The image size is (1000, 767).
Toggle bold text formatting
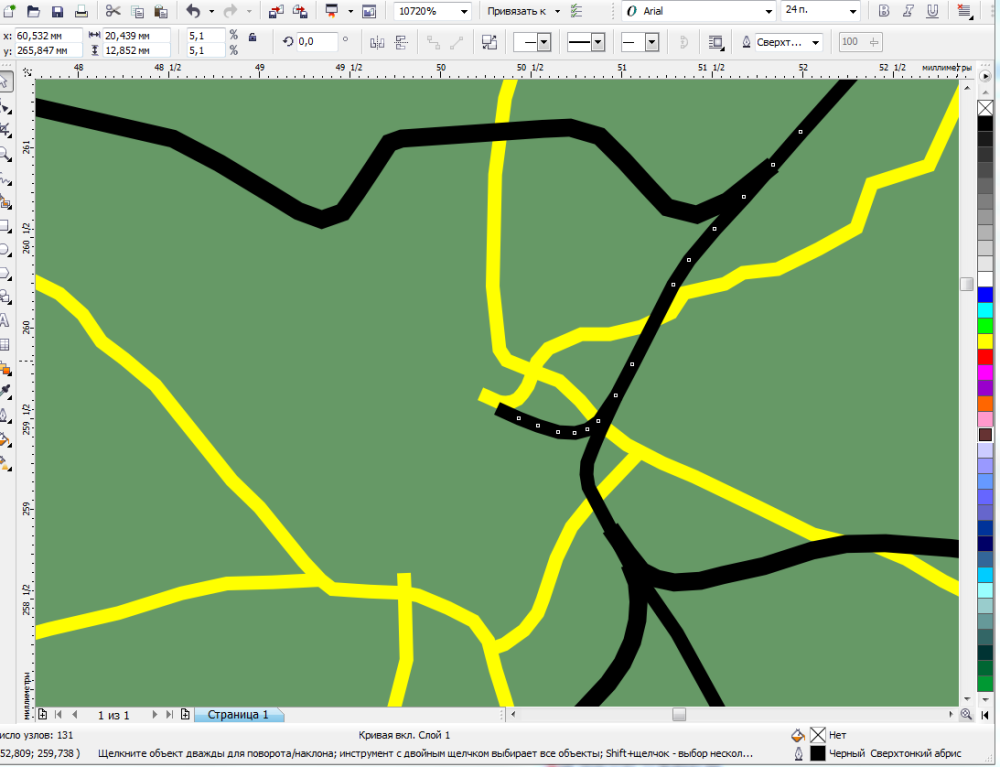pyautogui.click(x=884, y=11)
